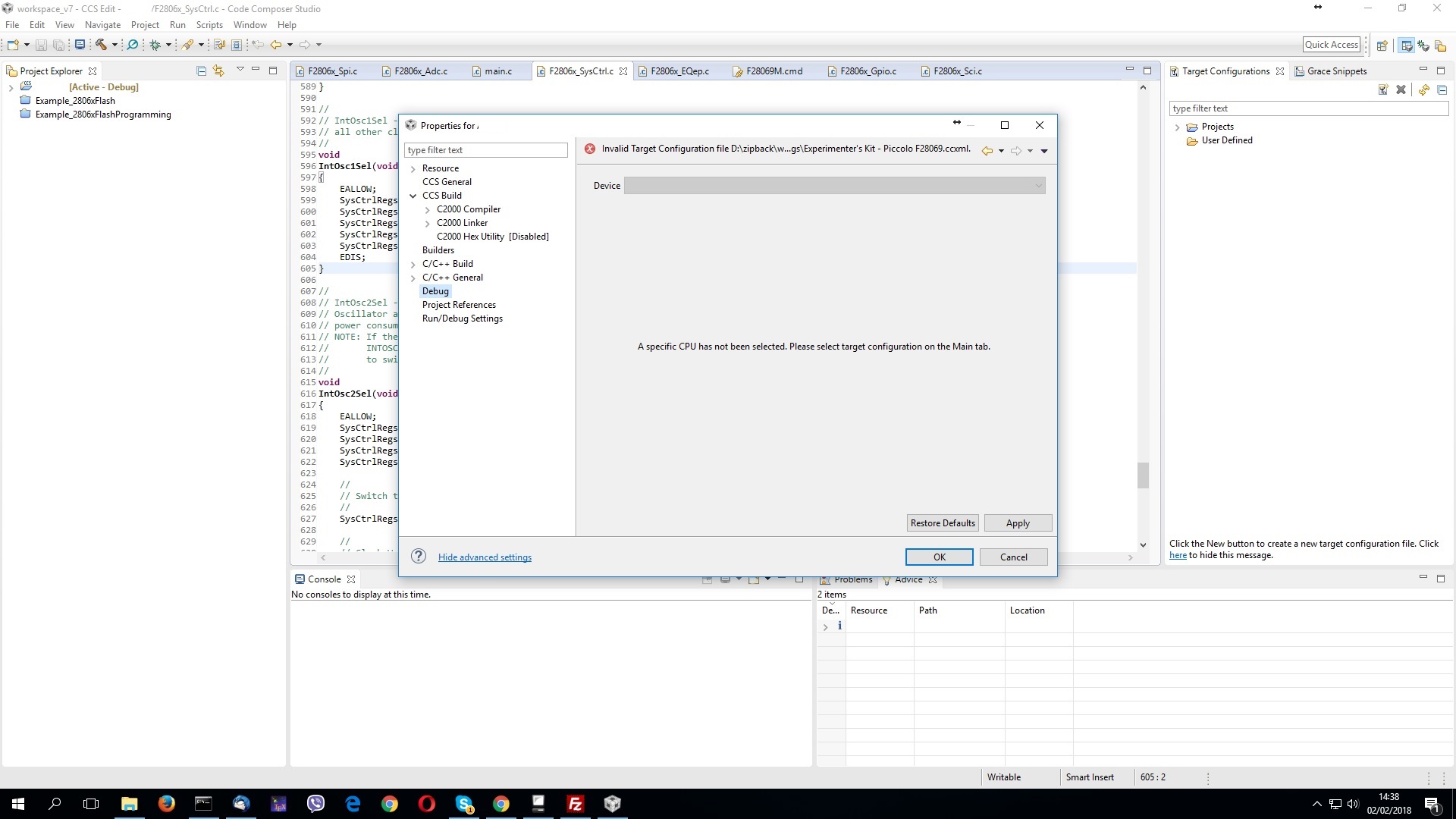Expand the C2000 Compiler node
The image size is (1456, 819).
[428, 210]
